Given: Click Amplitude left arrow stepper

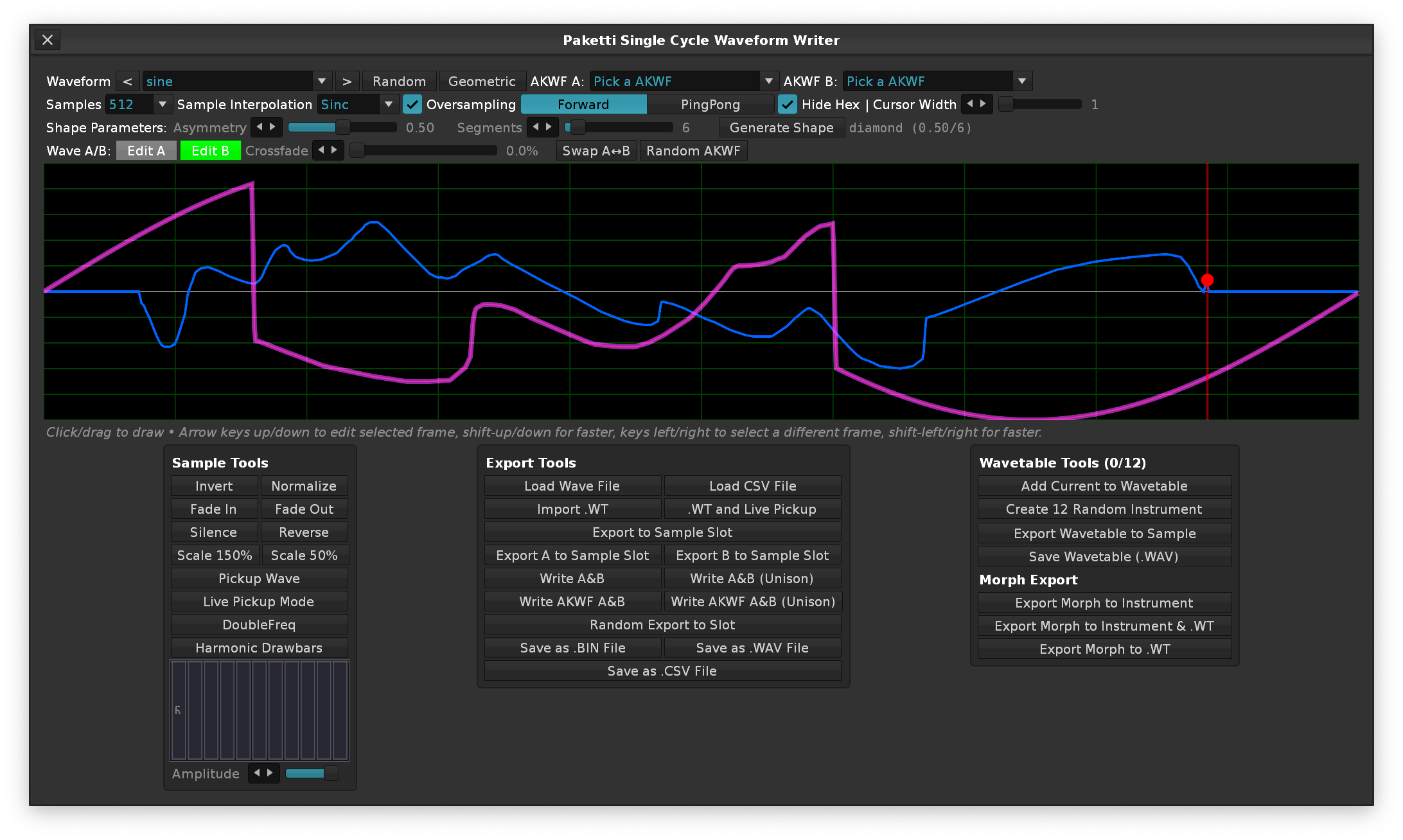Looking at the screenshot, I should pyautogui.click(x=257, y=773).
